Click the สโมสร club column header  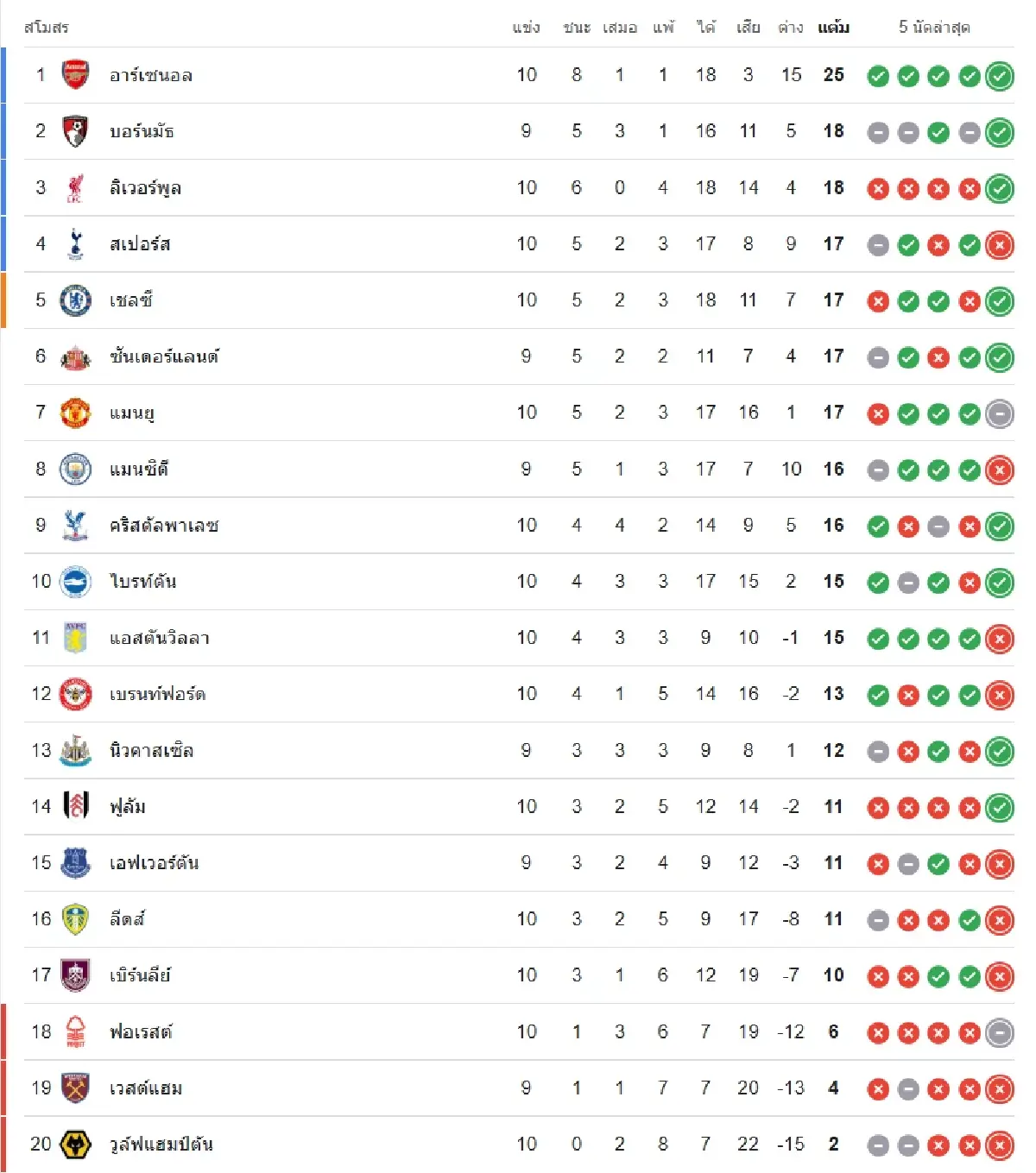pyautogui.click(x=47, y=28)
